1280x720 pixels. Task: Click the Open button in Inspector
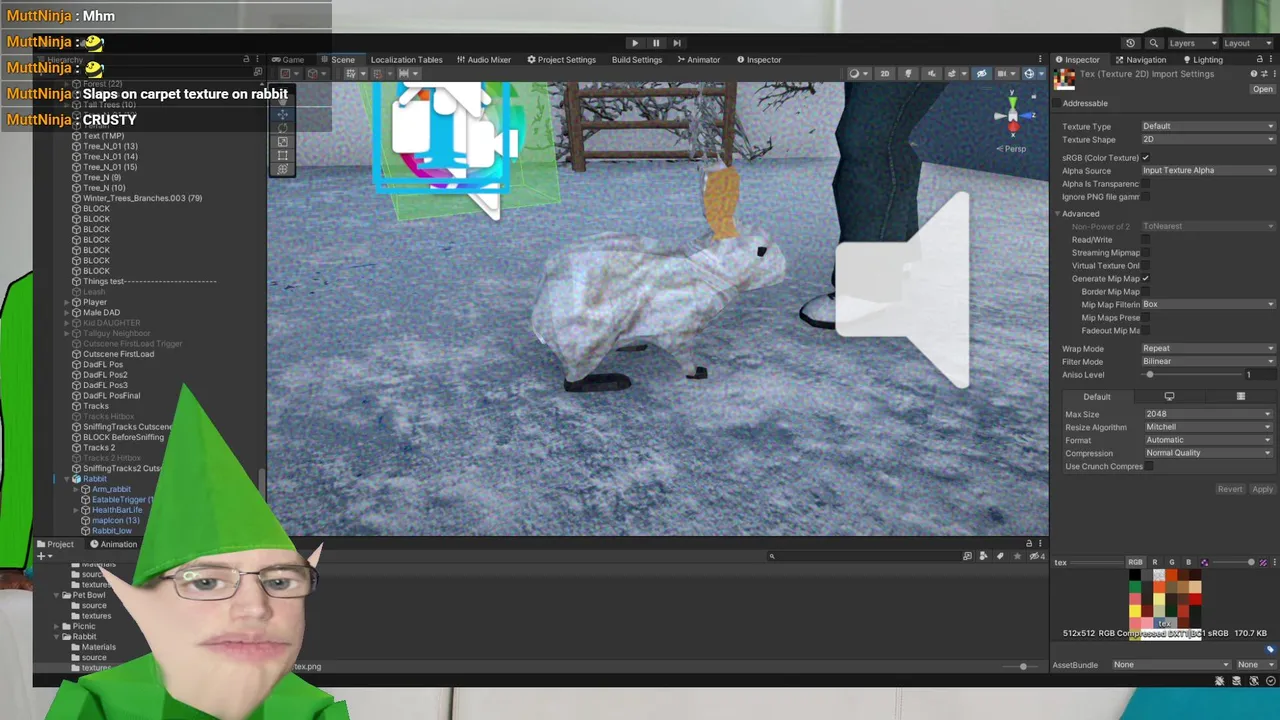click(1263, 90)
